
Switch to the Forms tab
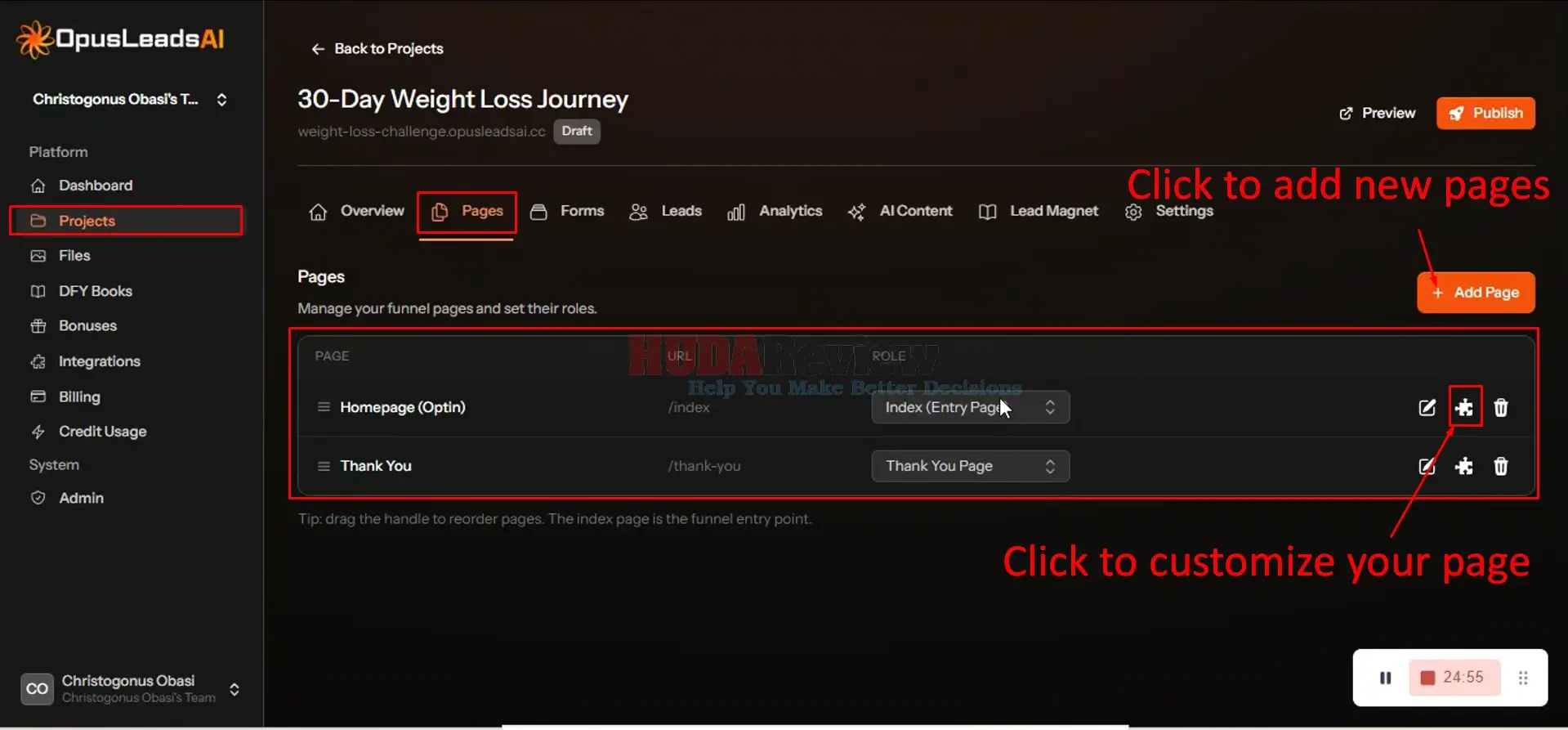click(567, 212)
